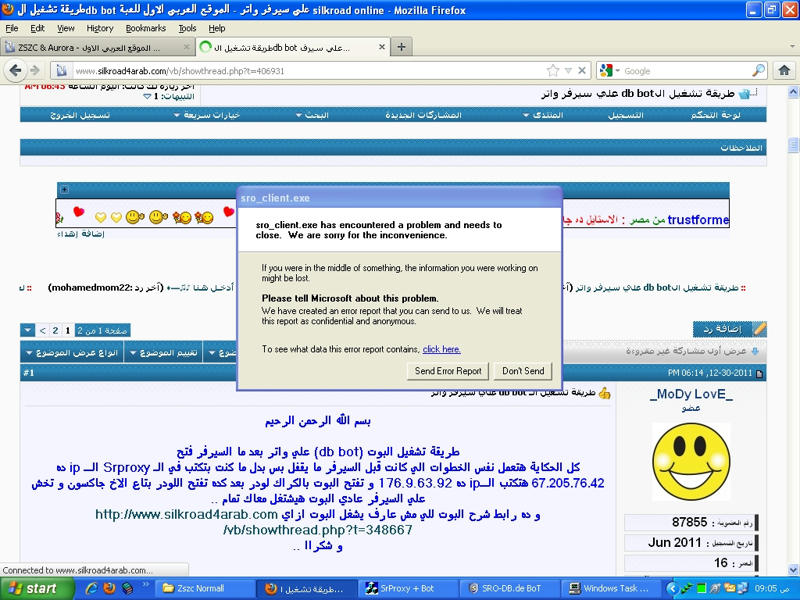The image size is (800, 600).
Task: Expand the المنتدى dropdown in forum nav
Action: (543, 115)
